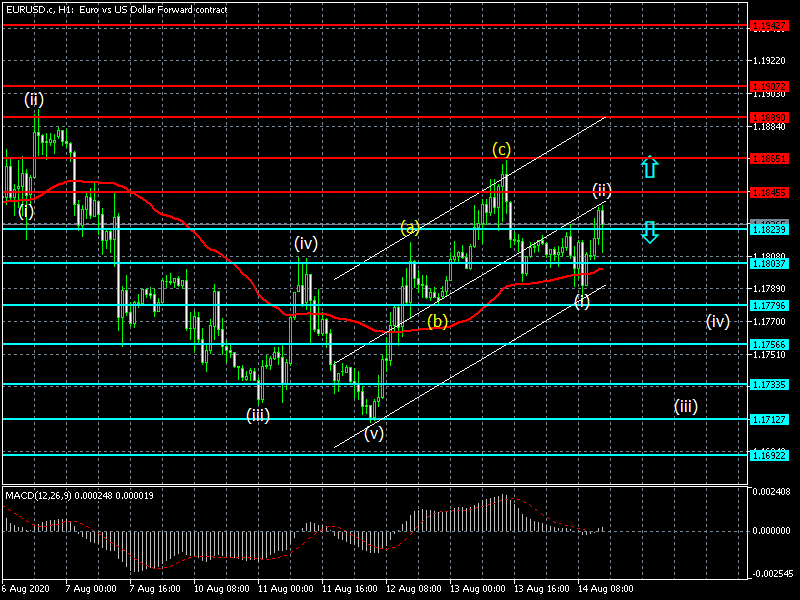Click the 12 Aug 08:00 time label
This screenshot has width=800, height=600.
(x=414, y=588)
